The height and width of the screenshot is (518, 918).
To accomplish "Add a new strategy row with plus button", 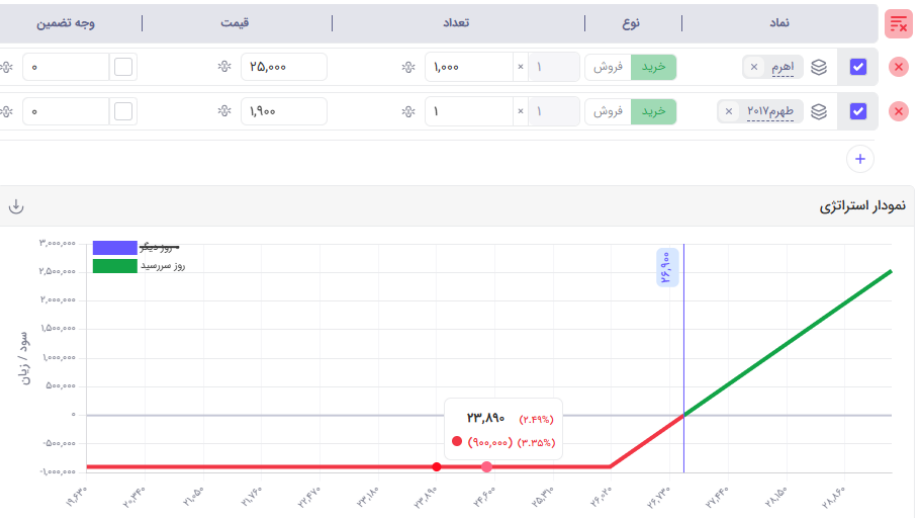I will pos(860,158).
